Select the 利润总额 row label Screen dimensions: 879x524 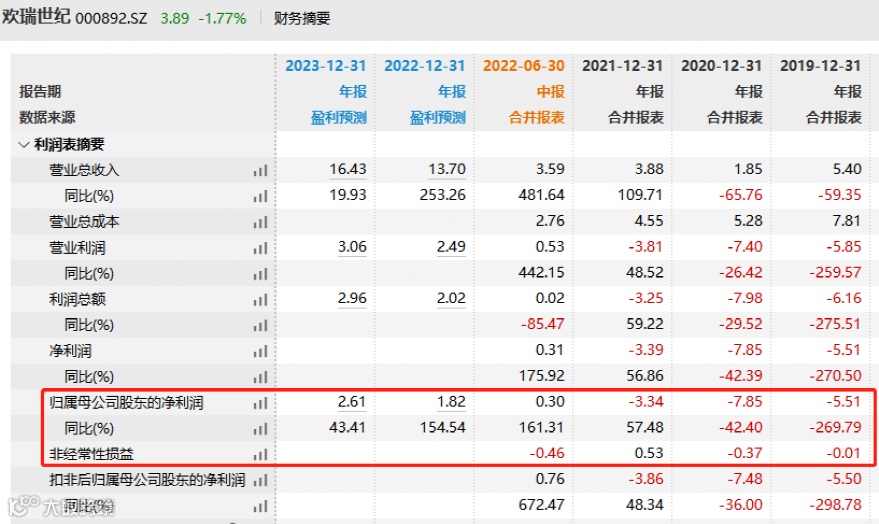pyautogui.click(x=77, y=299)
